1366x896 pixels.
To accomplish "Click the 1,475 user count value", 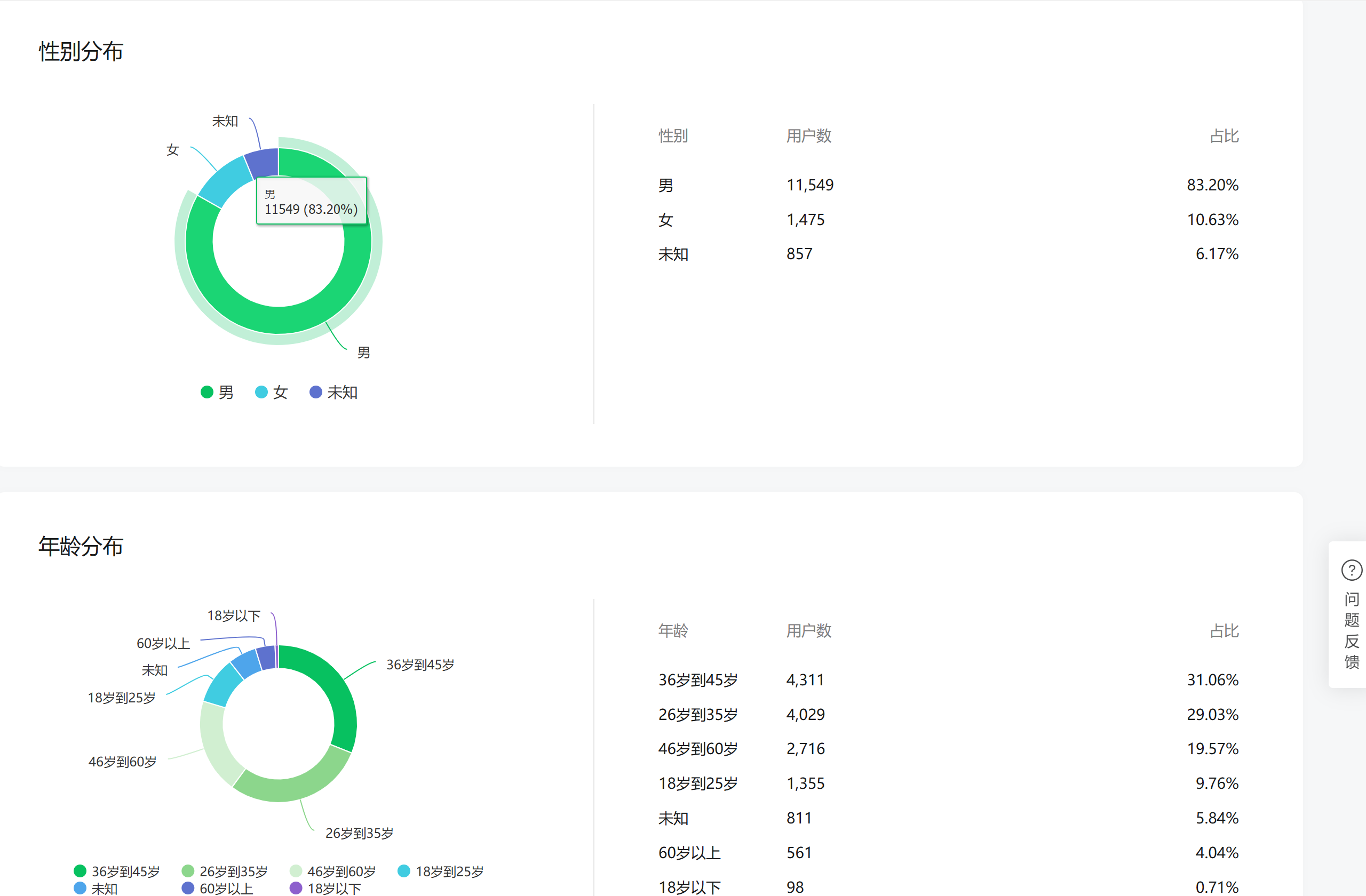I will 805,220.
